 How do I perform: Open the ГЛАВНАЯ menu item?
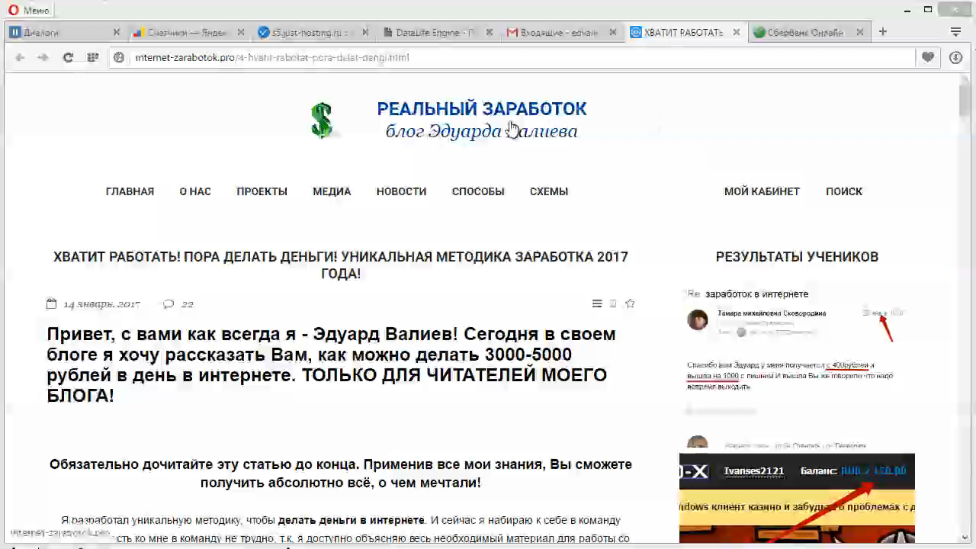(x=129, y=192)
